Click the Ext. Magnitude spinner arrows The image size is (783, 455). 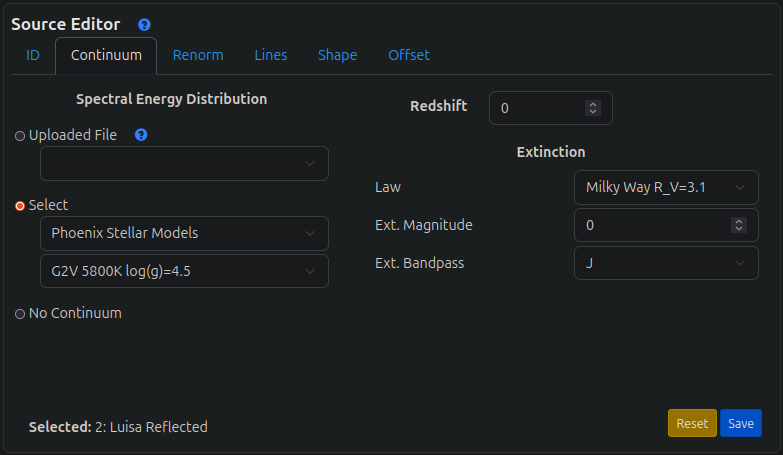[x=739, y=225]
